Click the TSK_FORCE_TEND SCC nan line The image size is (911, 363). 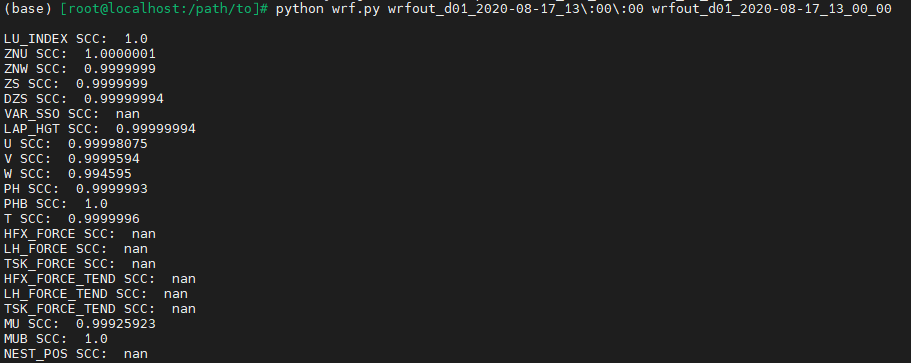tap(100, 309)
